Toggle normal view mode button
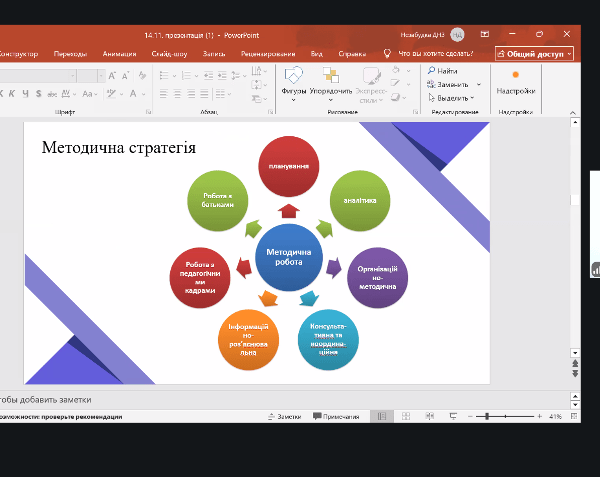 pyautogui.click(x=381, y=416)
